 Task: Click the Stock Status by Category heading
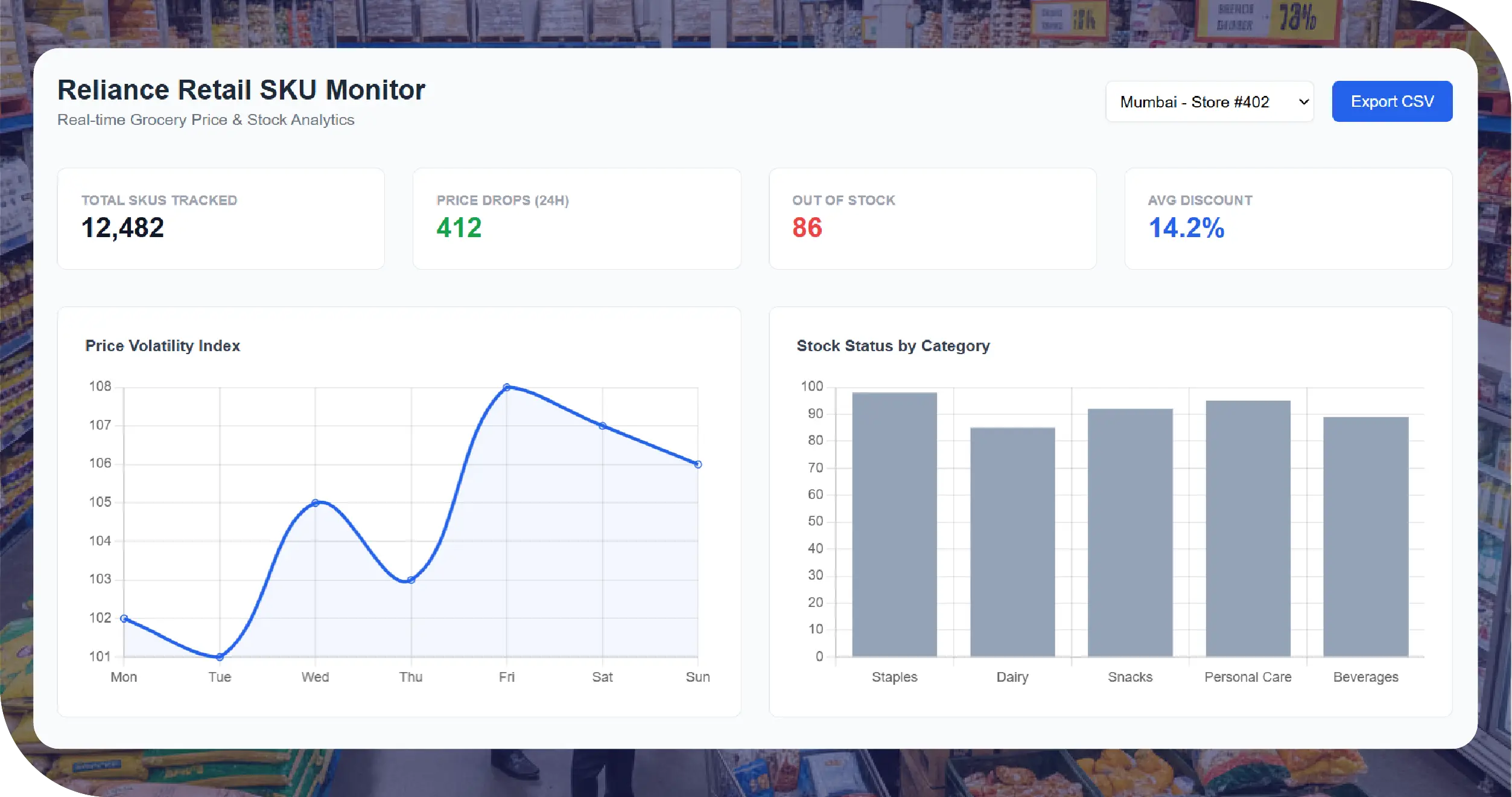(x=893, y=346)
